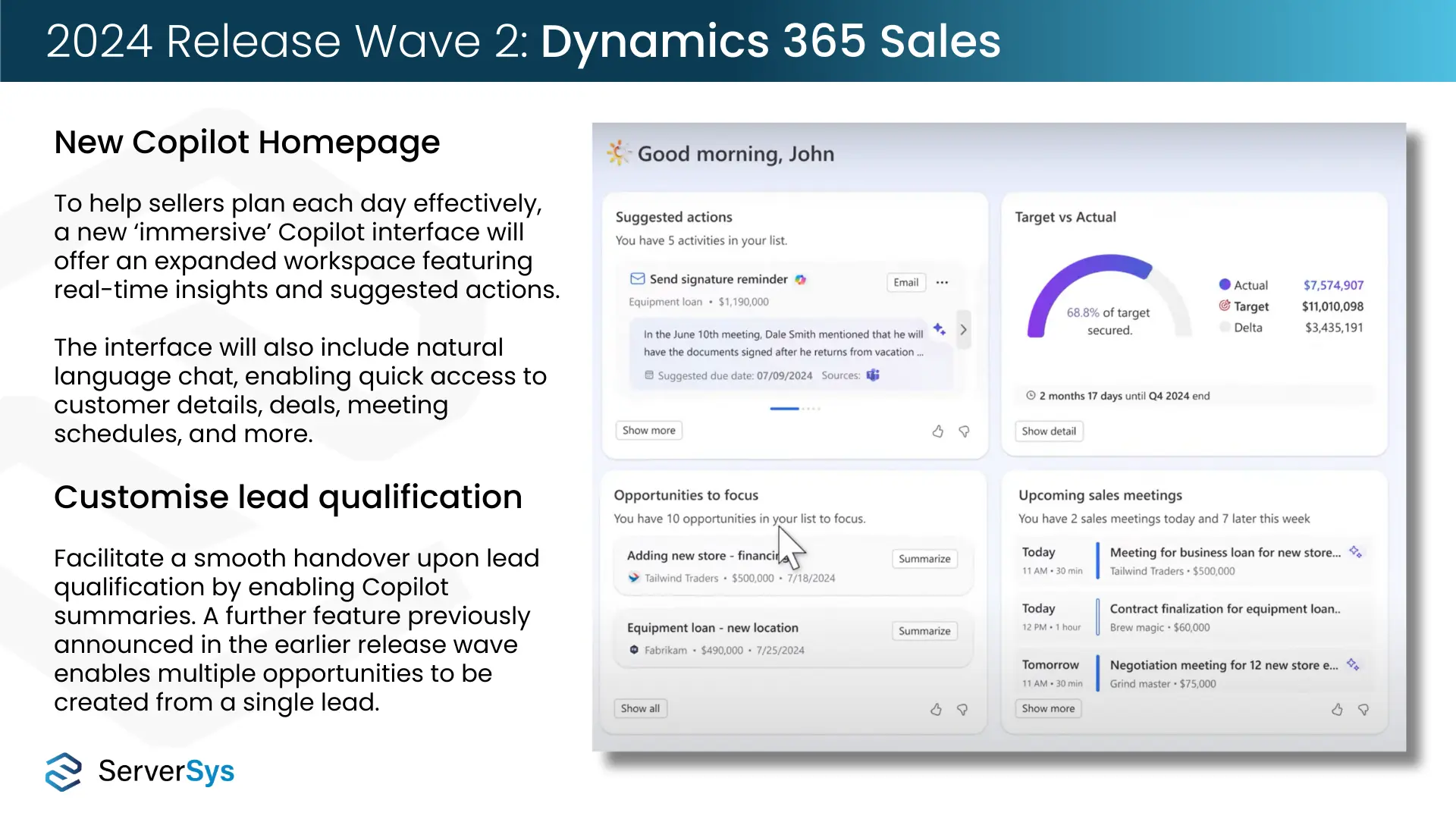Click the envelope icon on Send signature reminder
Image resolution: width=1456 pixels, height=819 pixels.
638,279
